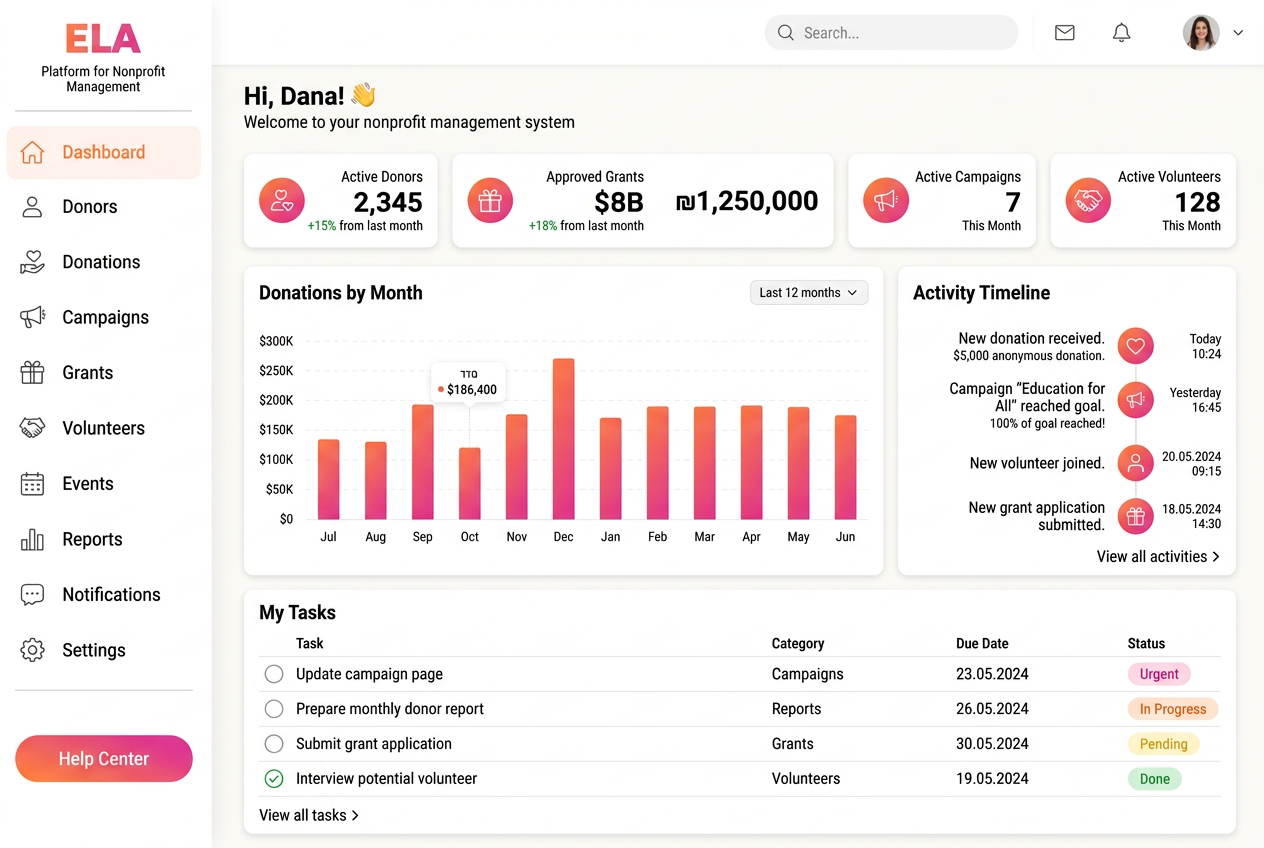
Task: Click the Active Campaigns megaphone icon
Action: 886,200
